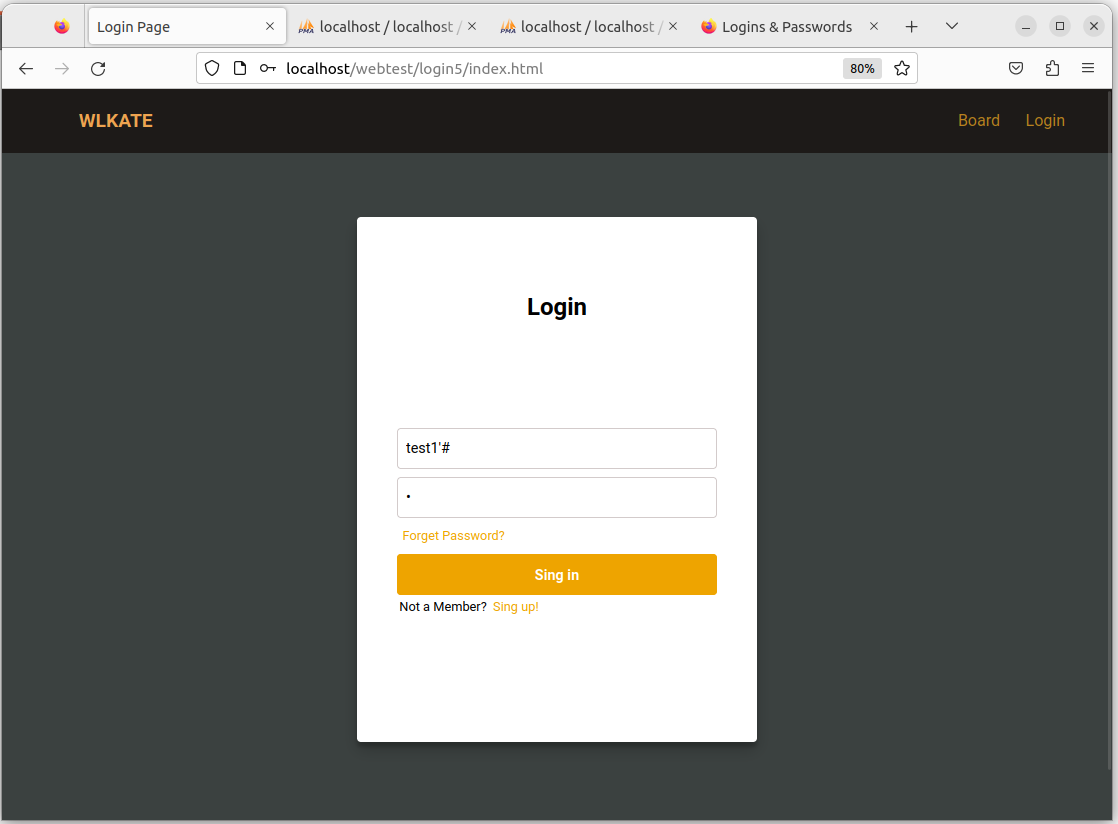Submit with the Sing in button
The width and height of the screenshot is (1118, 824).
click(557, 575)
